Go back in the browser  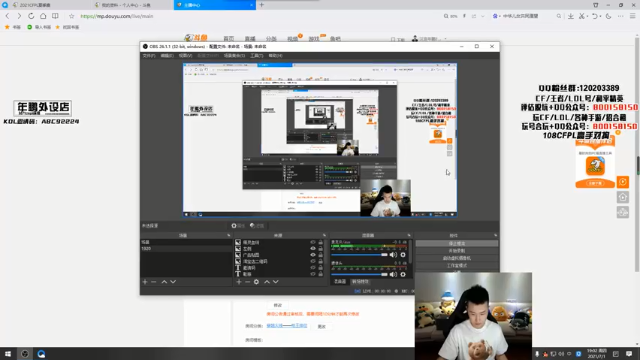[7, 16]
